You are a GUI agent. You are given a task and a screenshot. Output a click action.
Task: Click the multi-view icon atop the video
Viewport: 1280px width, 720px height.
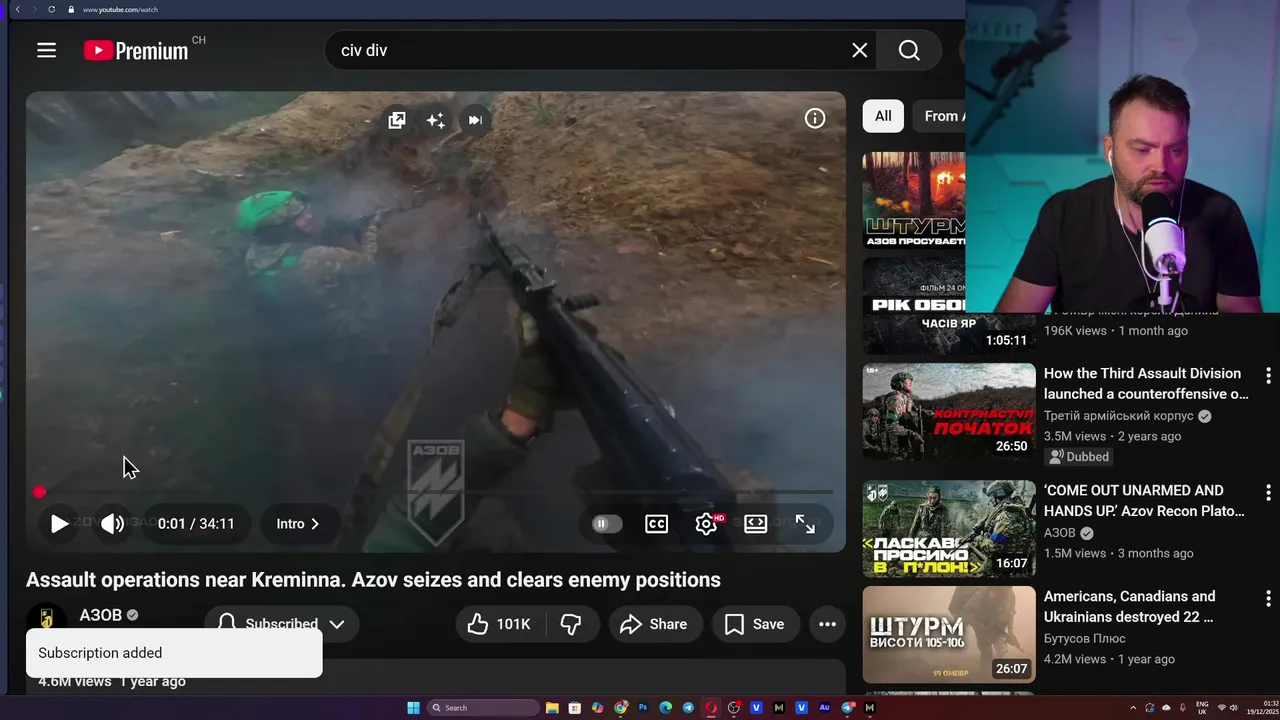397,120
